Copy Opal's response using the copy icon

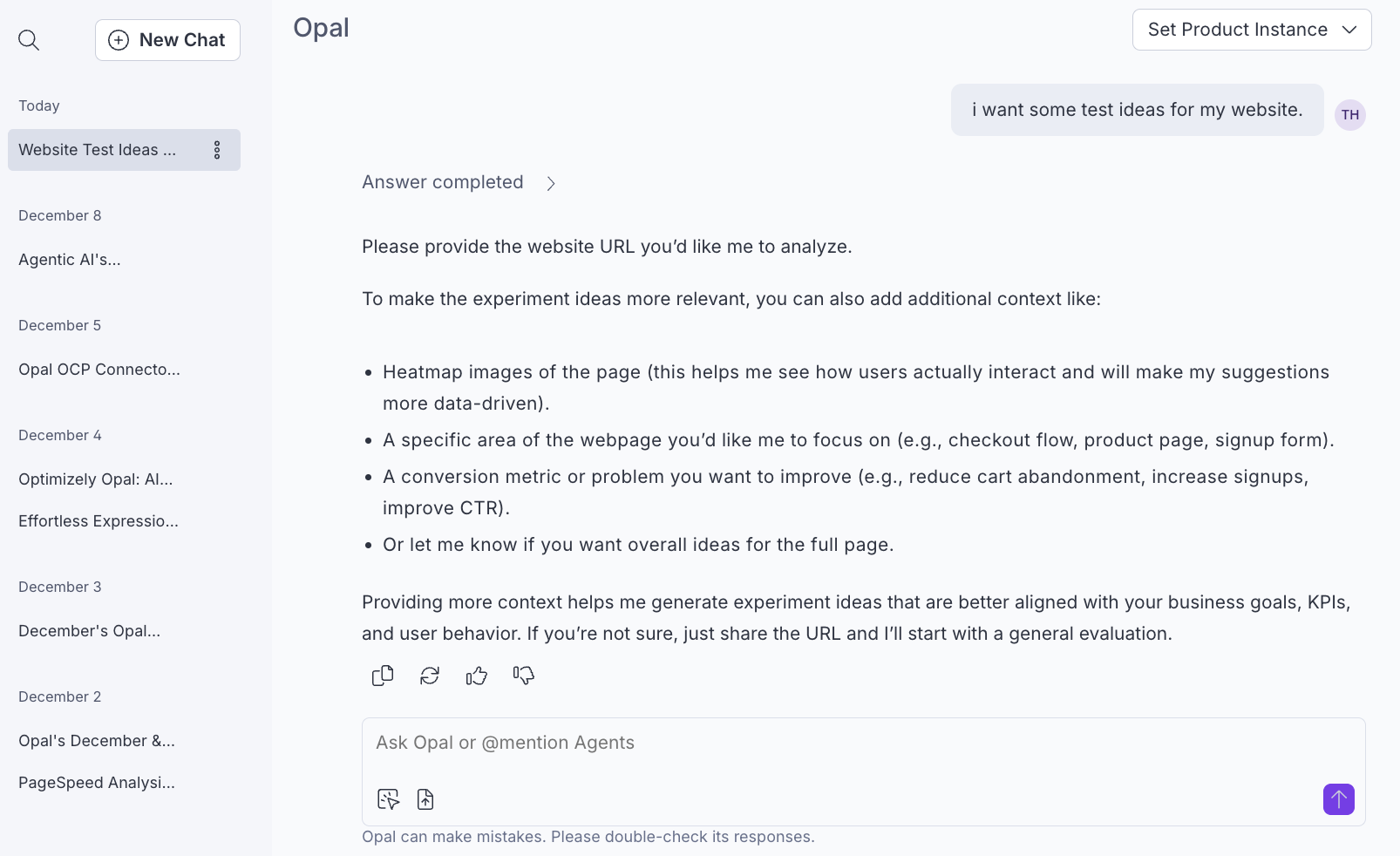382,676
